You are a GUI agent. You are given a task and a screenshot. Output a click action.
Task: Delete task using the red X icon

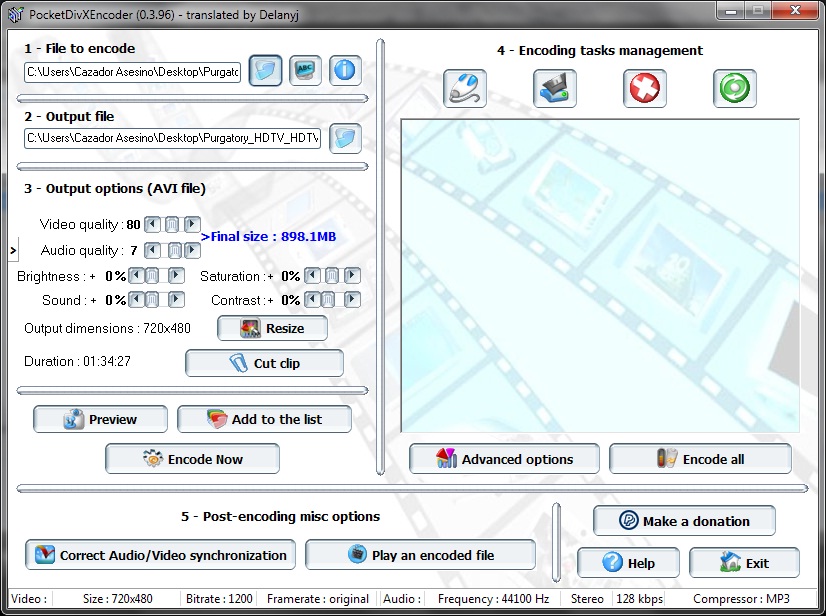(x=645, y=89)
